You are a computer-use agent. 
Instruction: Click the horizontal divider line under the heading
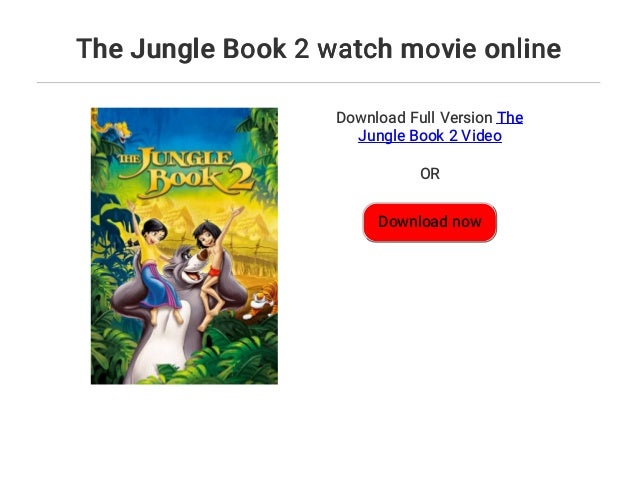click(x=319, y=82)
